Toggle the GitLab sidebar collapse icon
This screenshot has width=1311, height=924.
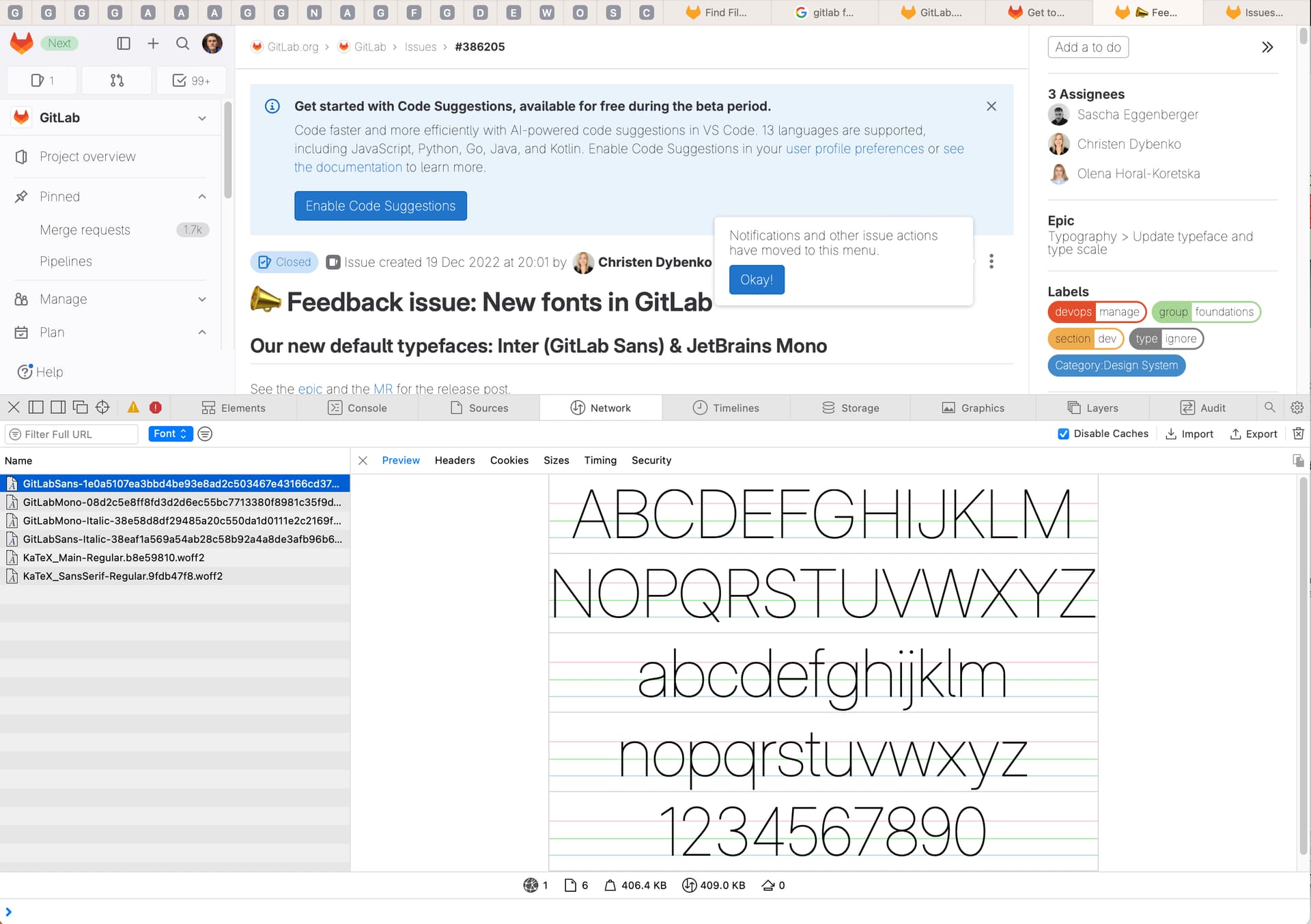coord(124,44)
